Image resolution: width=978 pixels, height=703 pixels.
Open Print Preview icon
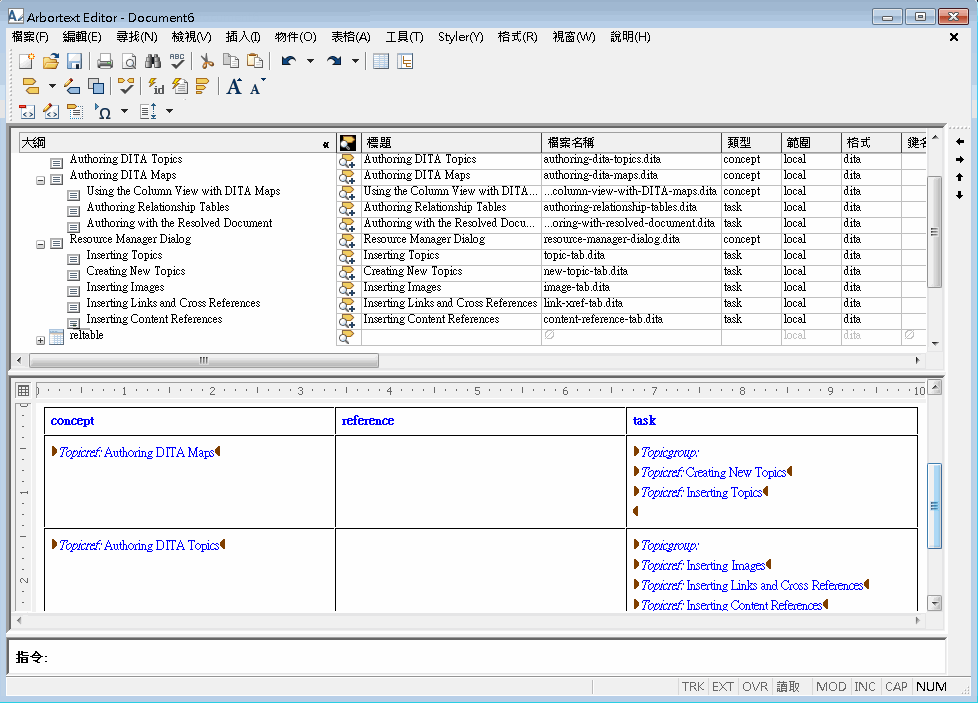pos(128,61)
